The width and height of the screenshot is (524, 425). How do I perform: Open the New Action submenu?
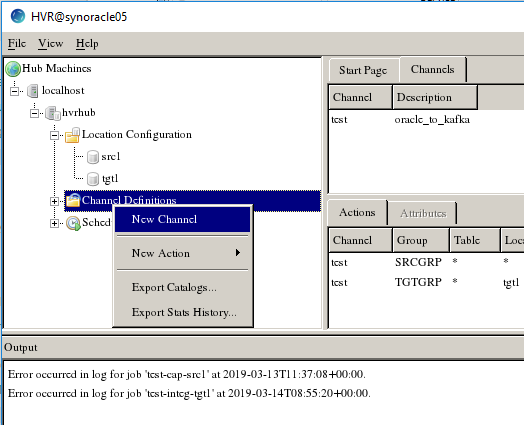pyautogui.click(x=182, y=253)
